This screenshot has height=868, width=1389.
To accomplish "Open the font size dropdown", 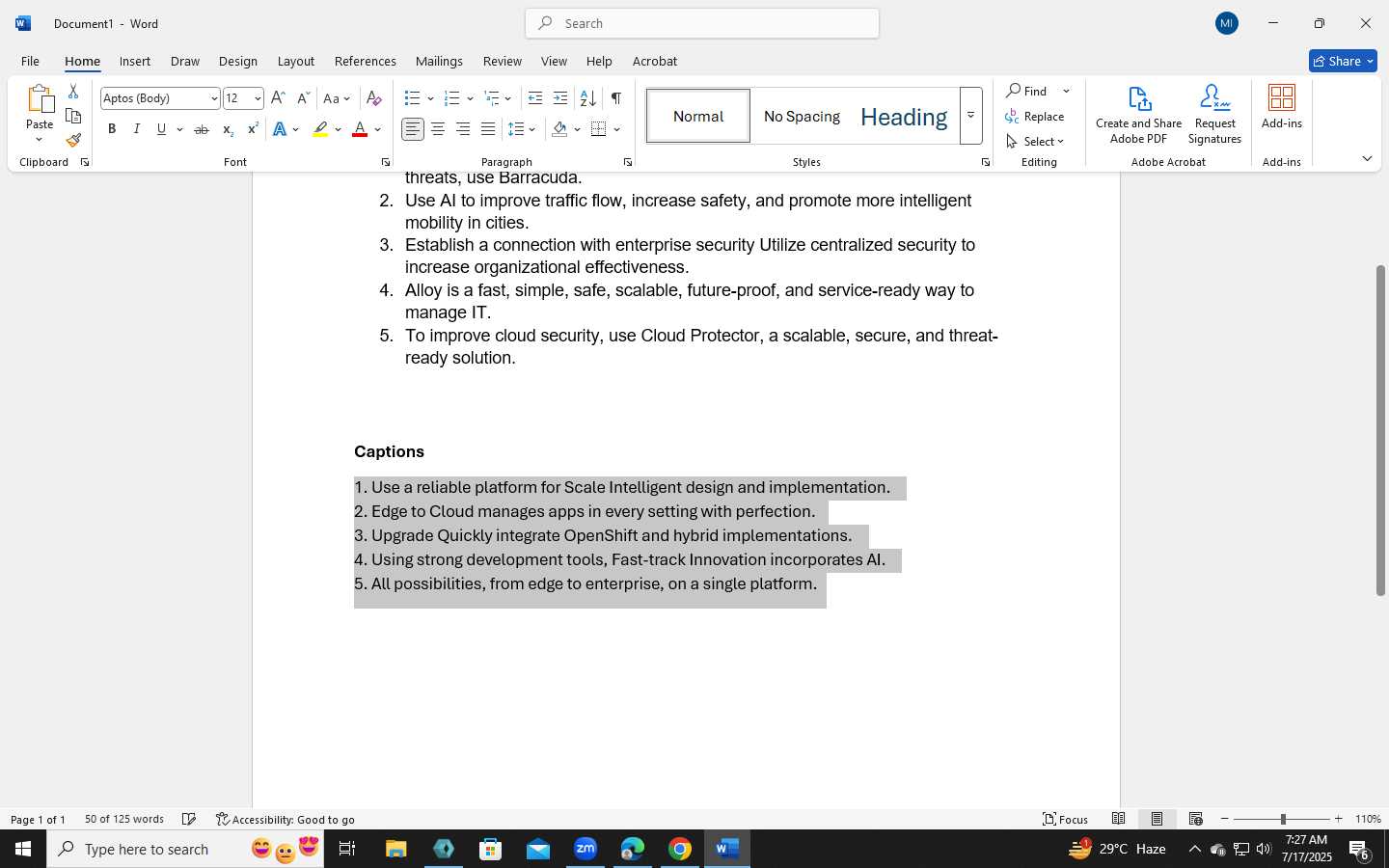I will [x=258, y=98].
